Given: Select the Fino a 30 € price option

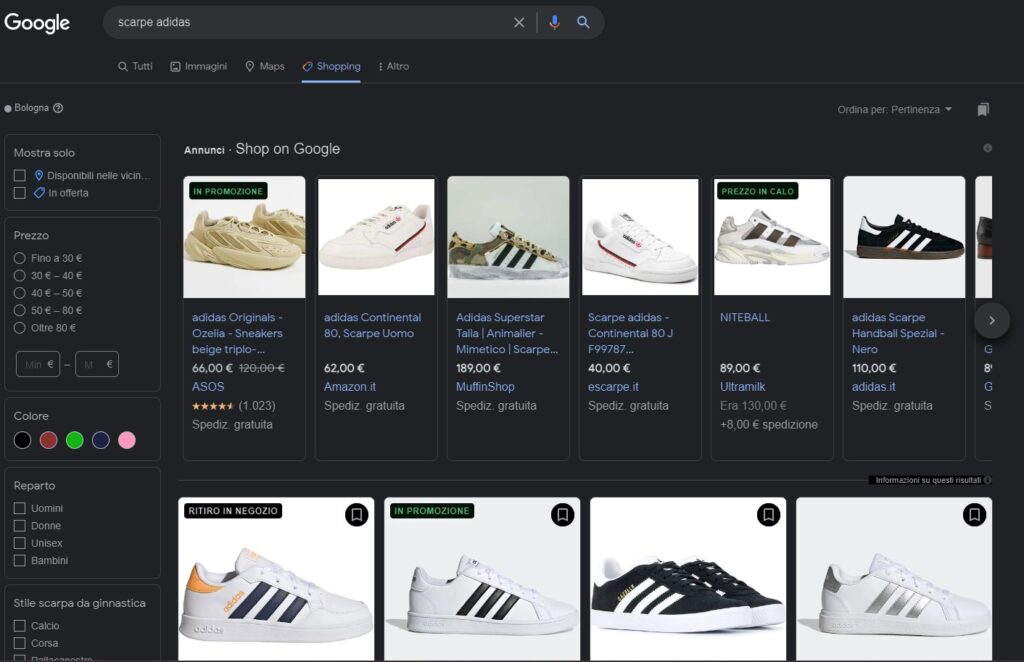Looking at the screenshot, I should (x=20, y=258).
